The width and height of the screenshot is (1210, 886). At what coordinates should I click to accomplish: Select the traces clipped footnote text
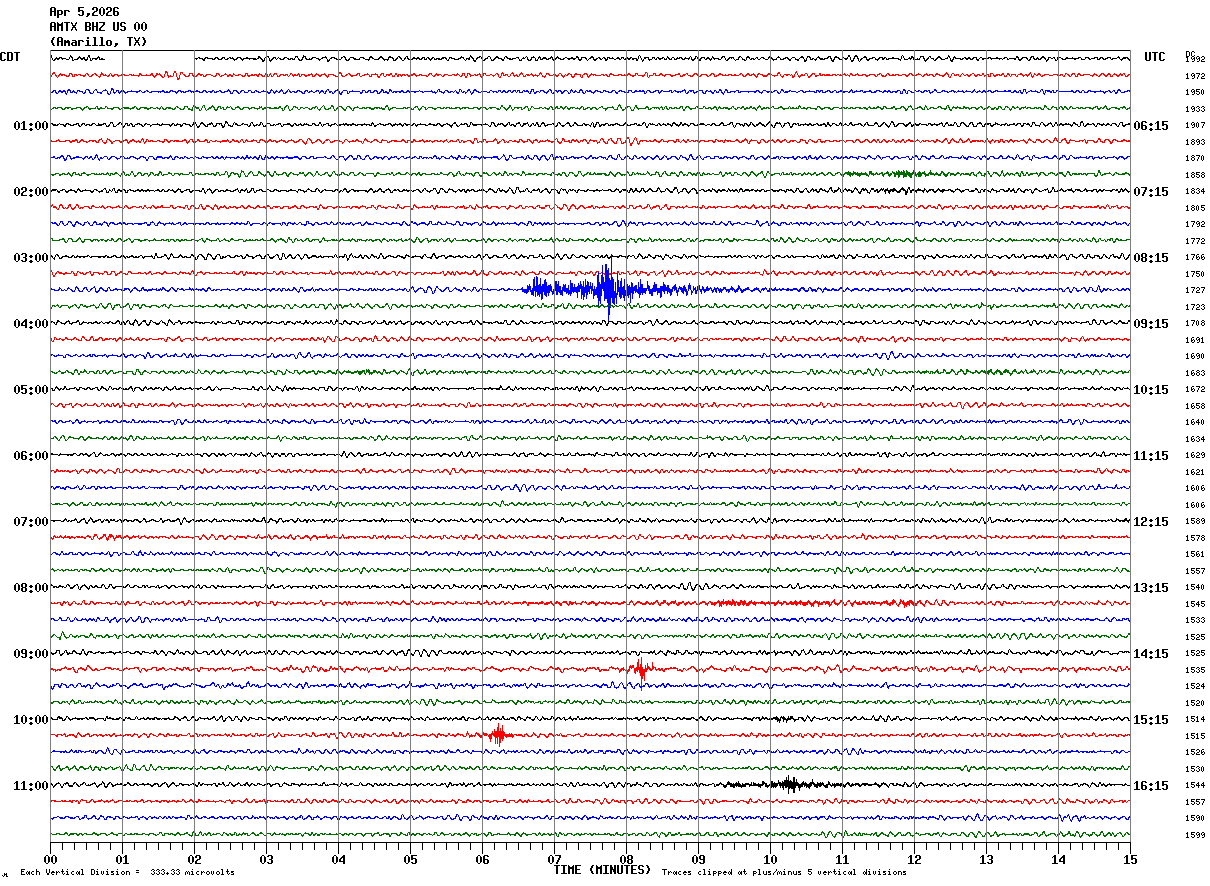tap(784, 873)
